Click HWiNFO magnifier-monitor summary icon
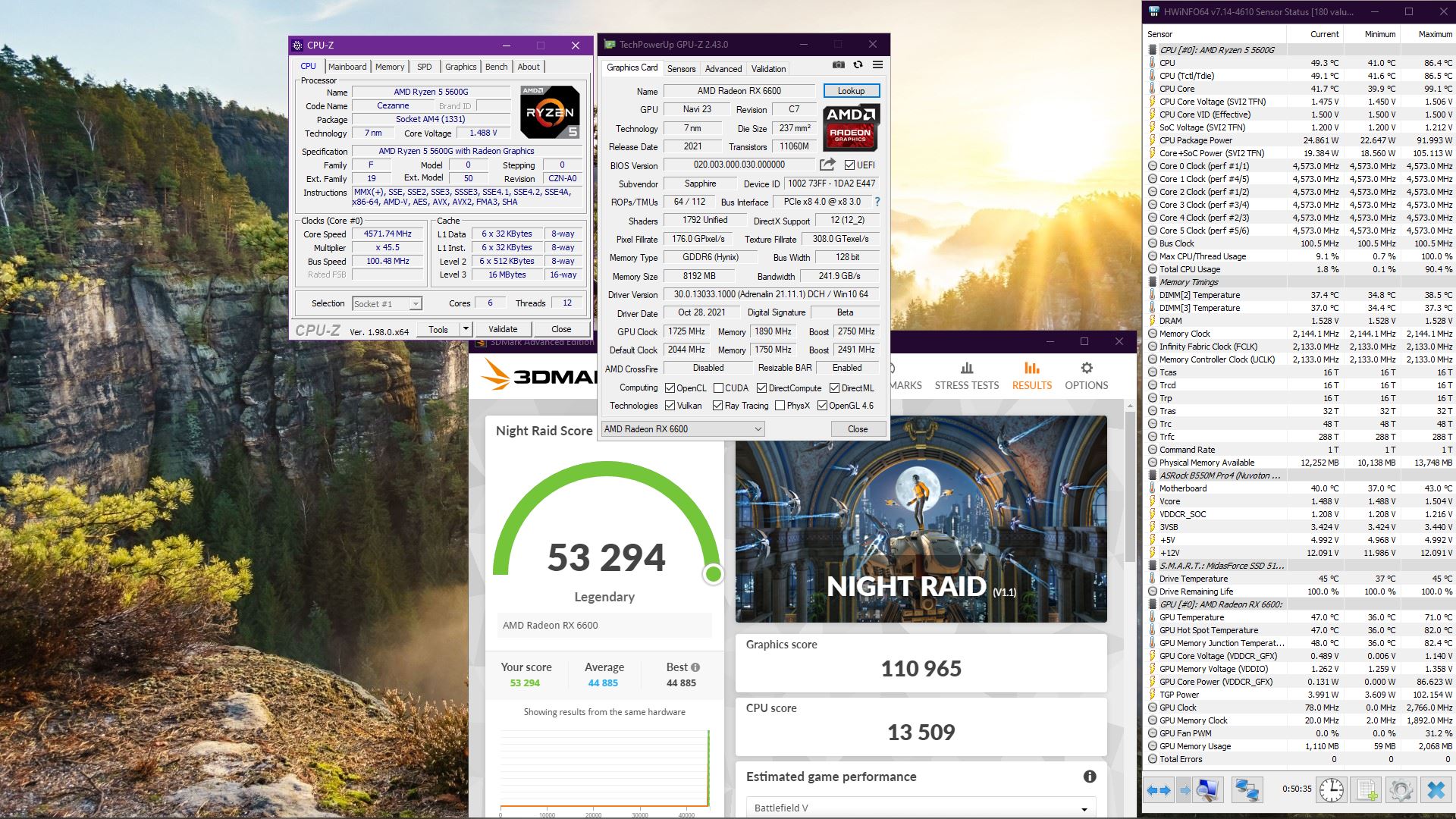Image resolution: width=1456 pixels, height=819 pixels. [x=1207, y=790]
